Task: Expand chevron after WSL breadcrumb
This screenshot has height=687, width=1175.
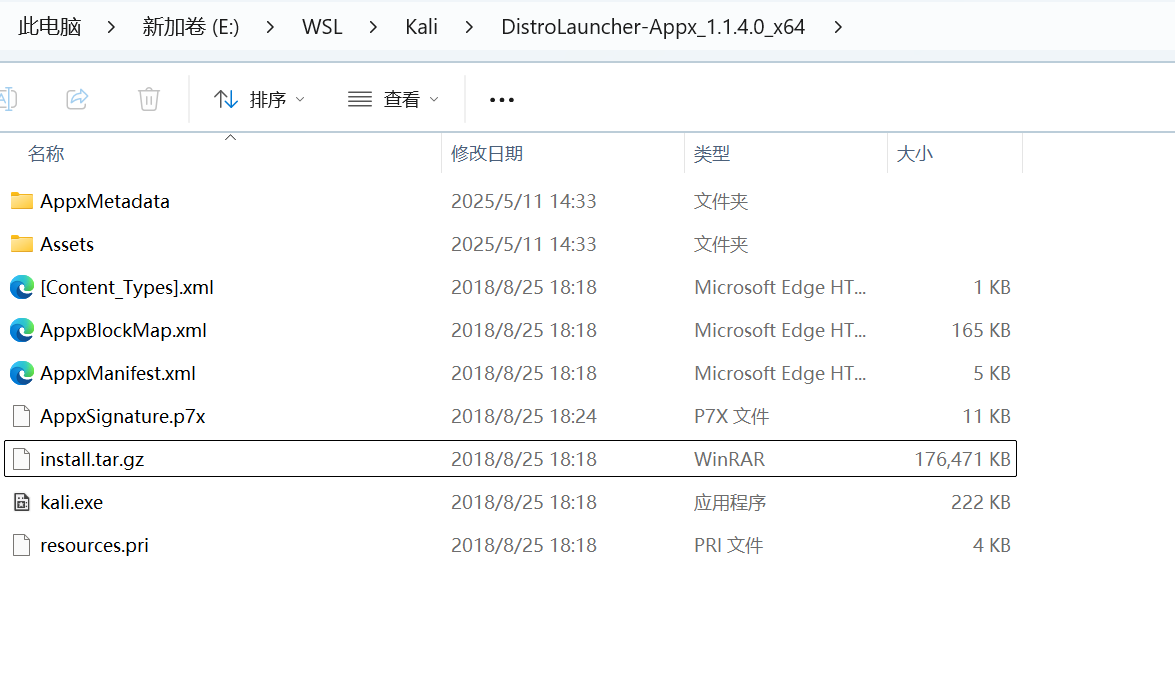Action: pyautogui.click(x=372, y=27)
